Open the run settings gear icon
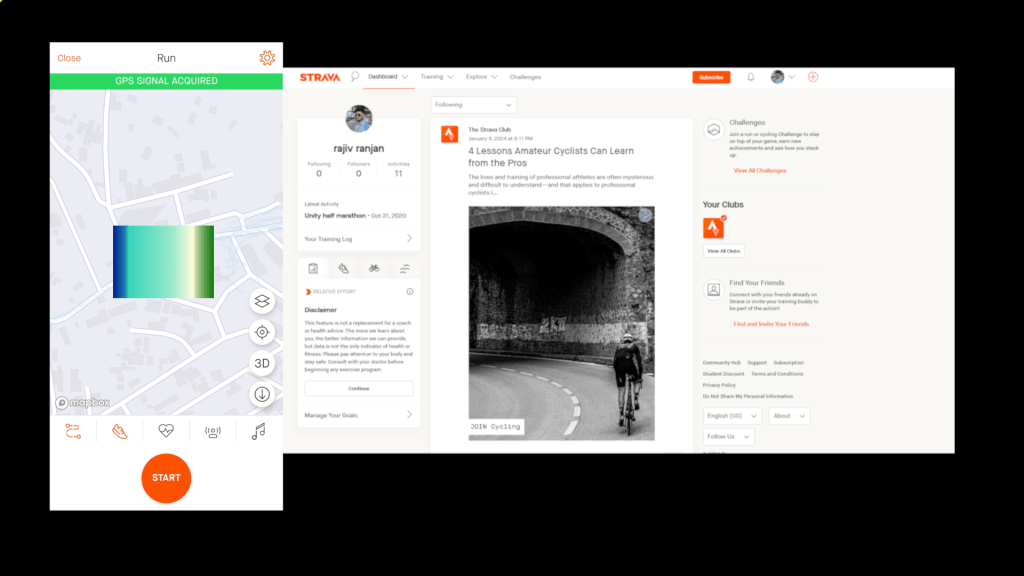1024x576 pixels. coord(267,58)
